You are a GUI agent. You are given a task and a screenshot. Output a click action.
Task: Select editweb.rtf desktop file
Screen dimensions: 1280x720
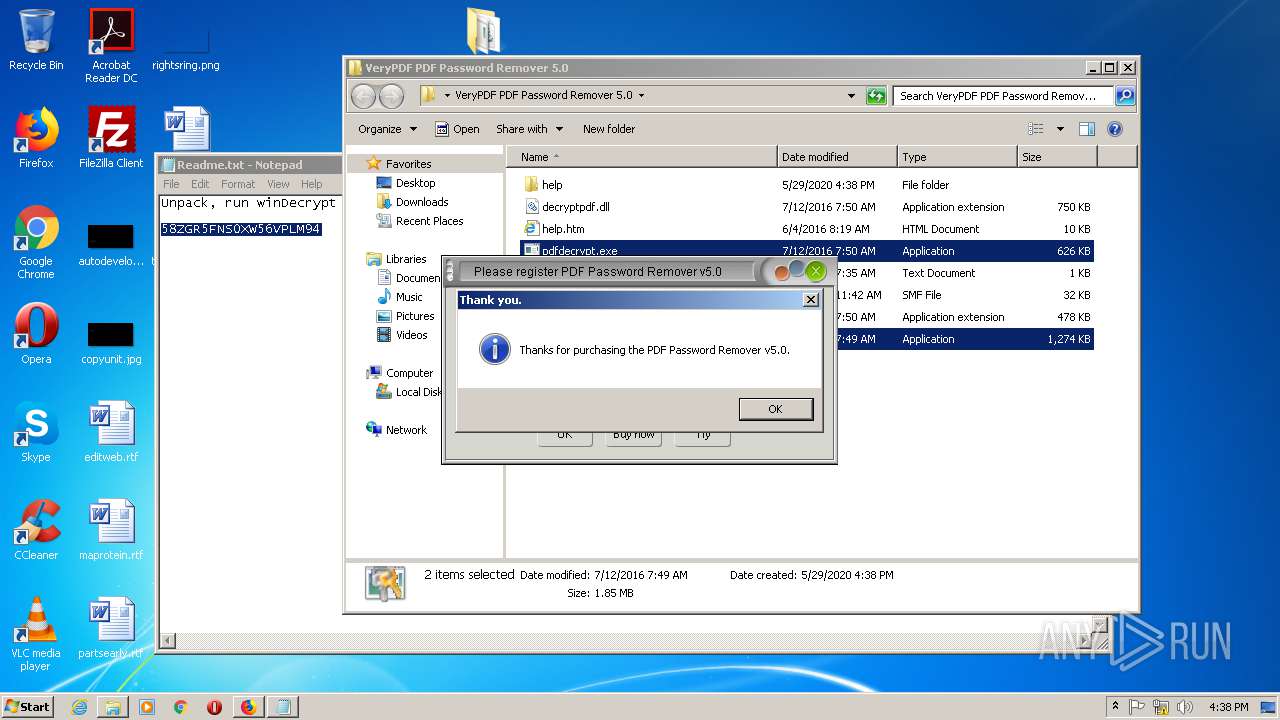(111, 432)
